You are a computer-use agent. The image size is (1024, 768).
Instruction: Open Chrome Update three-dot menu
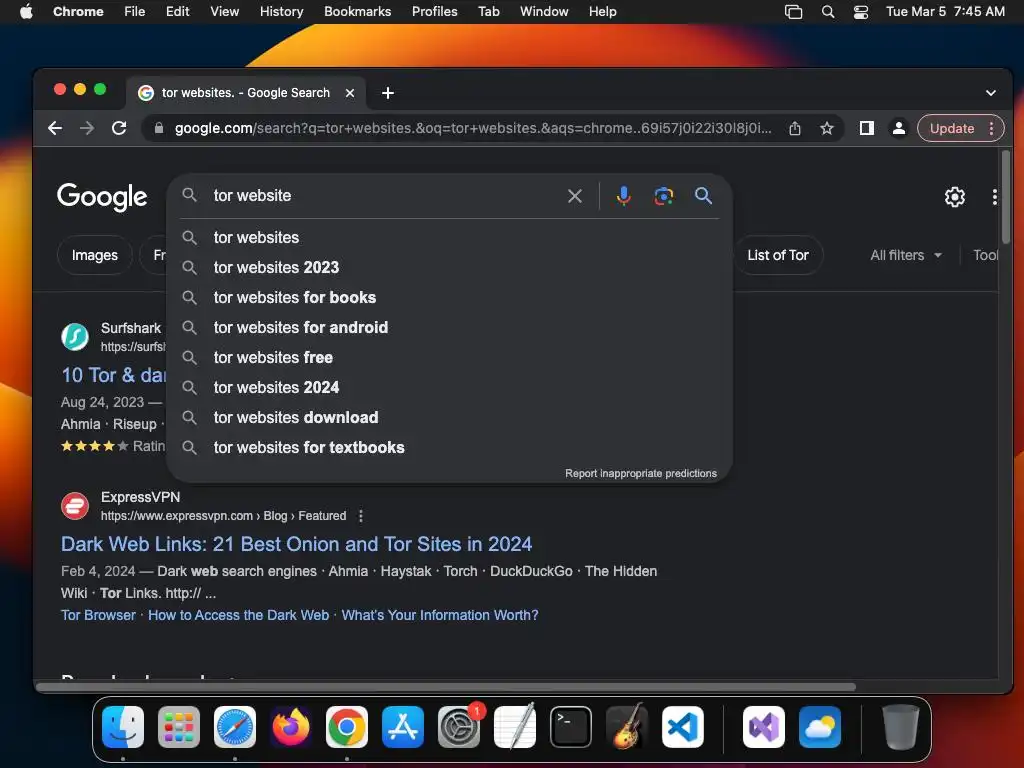[991, 128]
